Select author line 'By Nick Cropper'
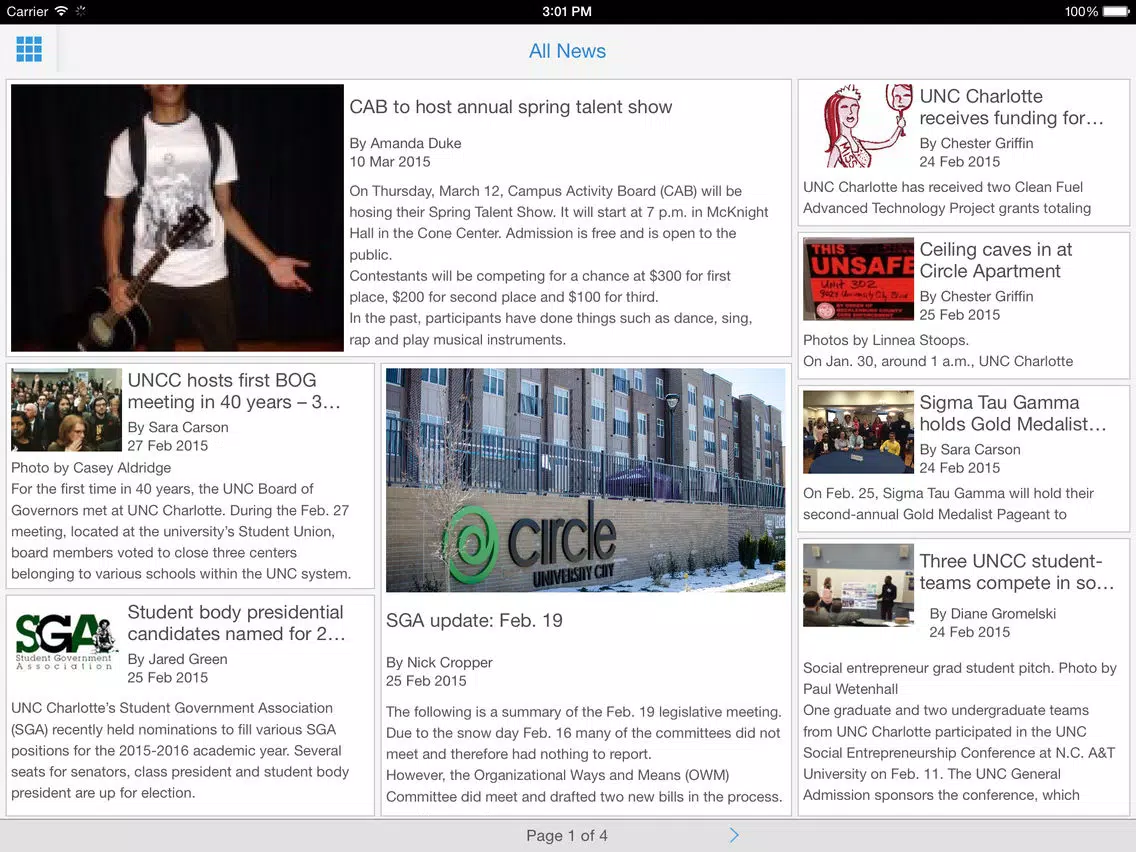The width and height of the screenshot is (1136, 852). coord(439,662)
